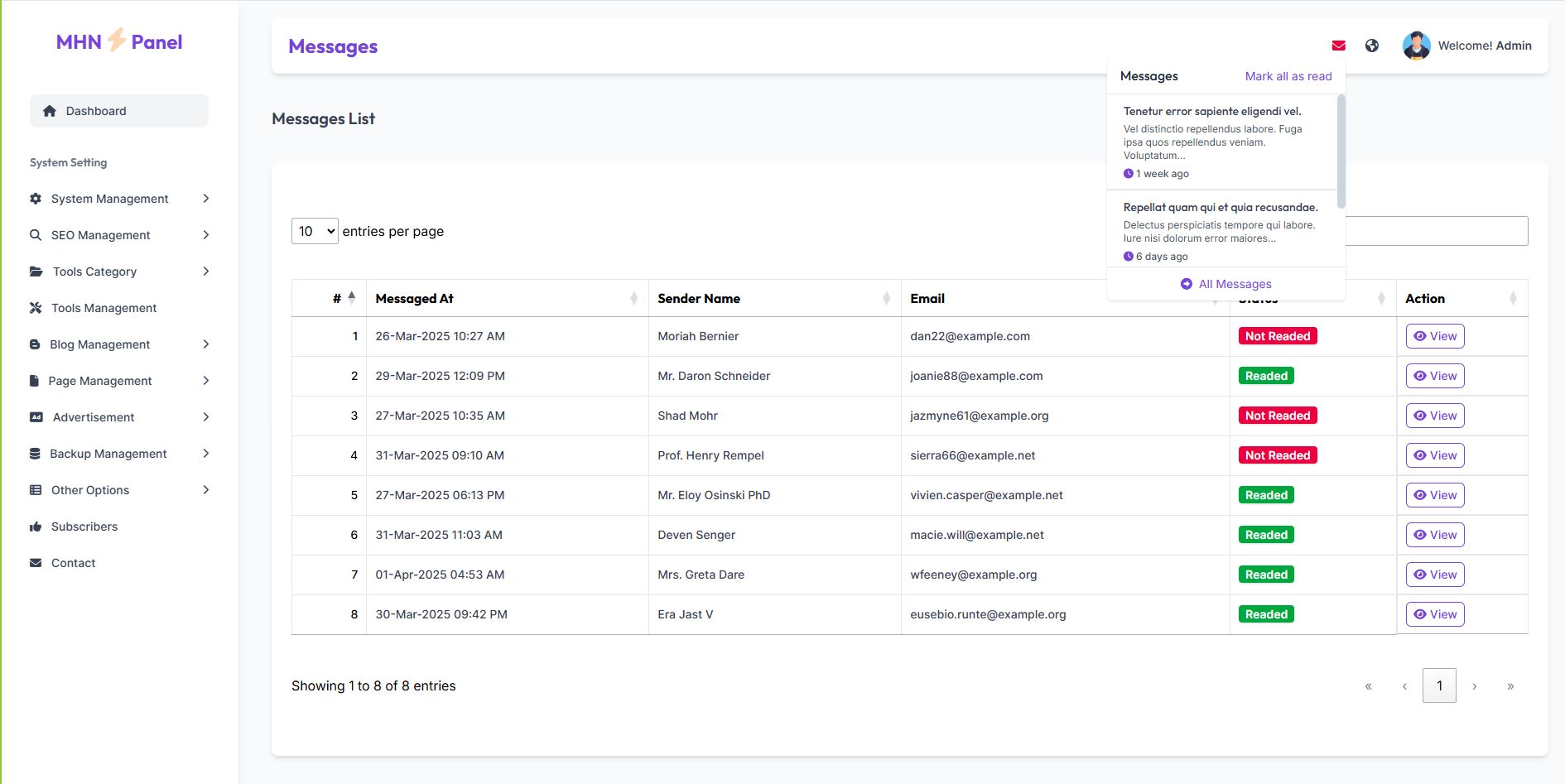Click the Contact envelope icon in sidebar
1565x784 pixels.
point(36,563)
